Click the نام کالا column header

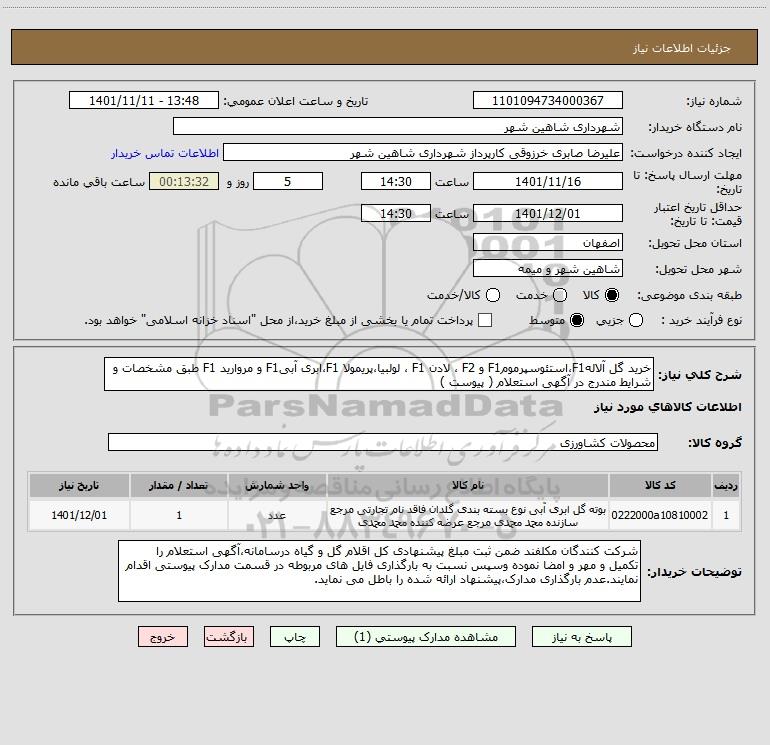(468, 485)
